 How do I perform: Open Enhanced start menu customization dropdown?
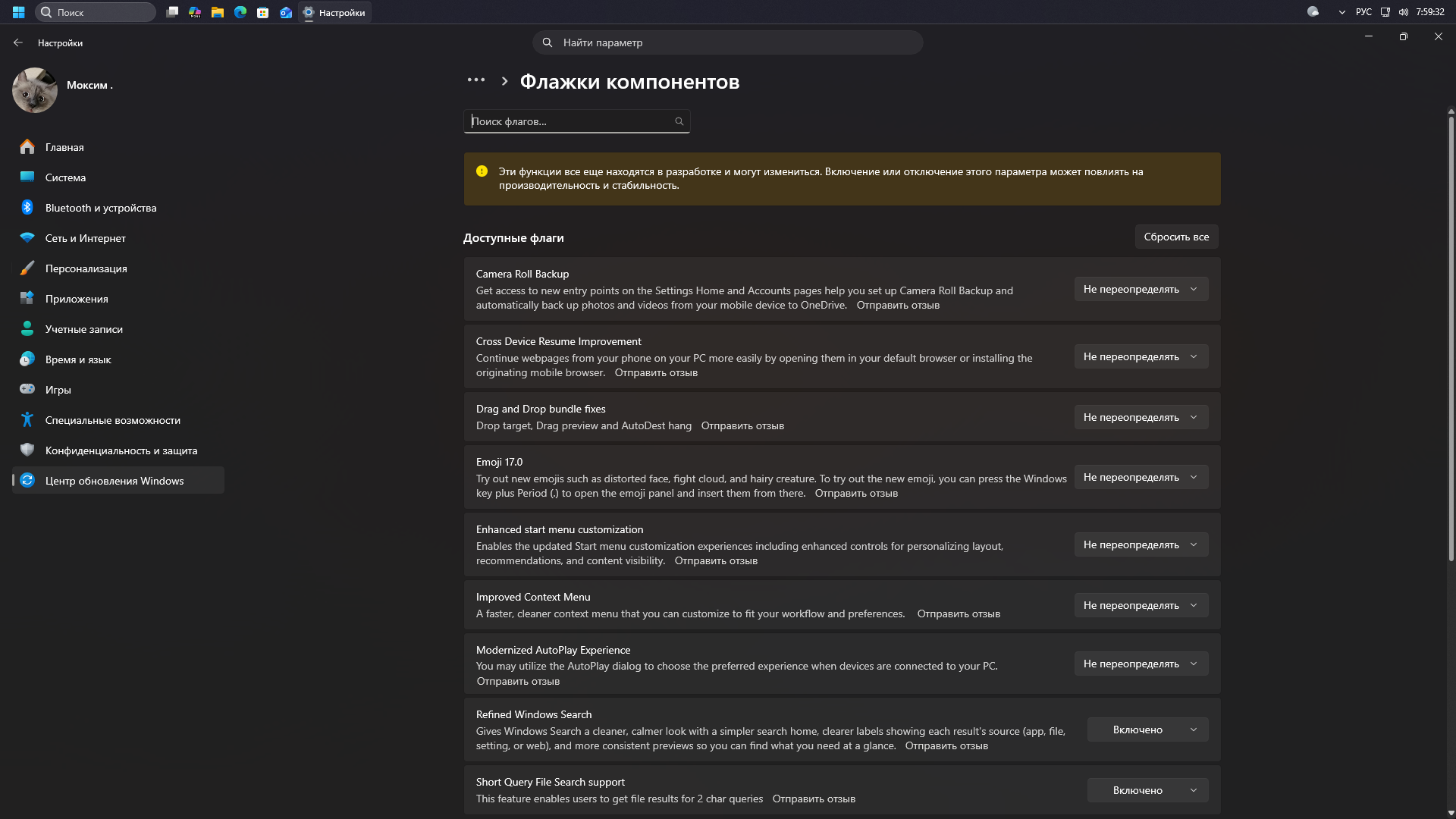coord(1141,544)
